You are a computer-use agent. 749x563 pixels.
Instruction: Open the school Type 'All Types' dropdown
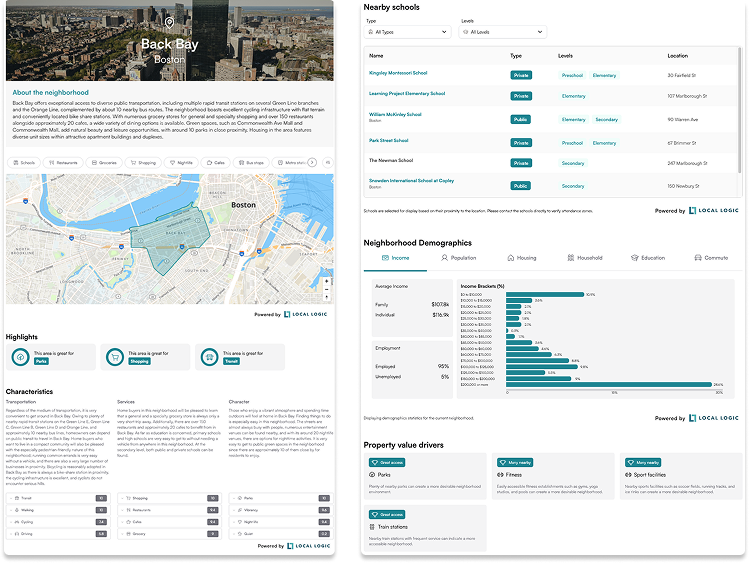(408, 32)
